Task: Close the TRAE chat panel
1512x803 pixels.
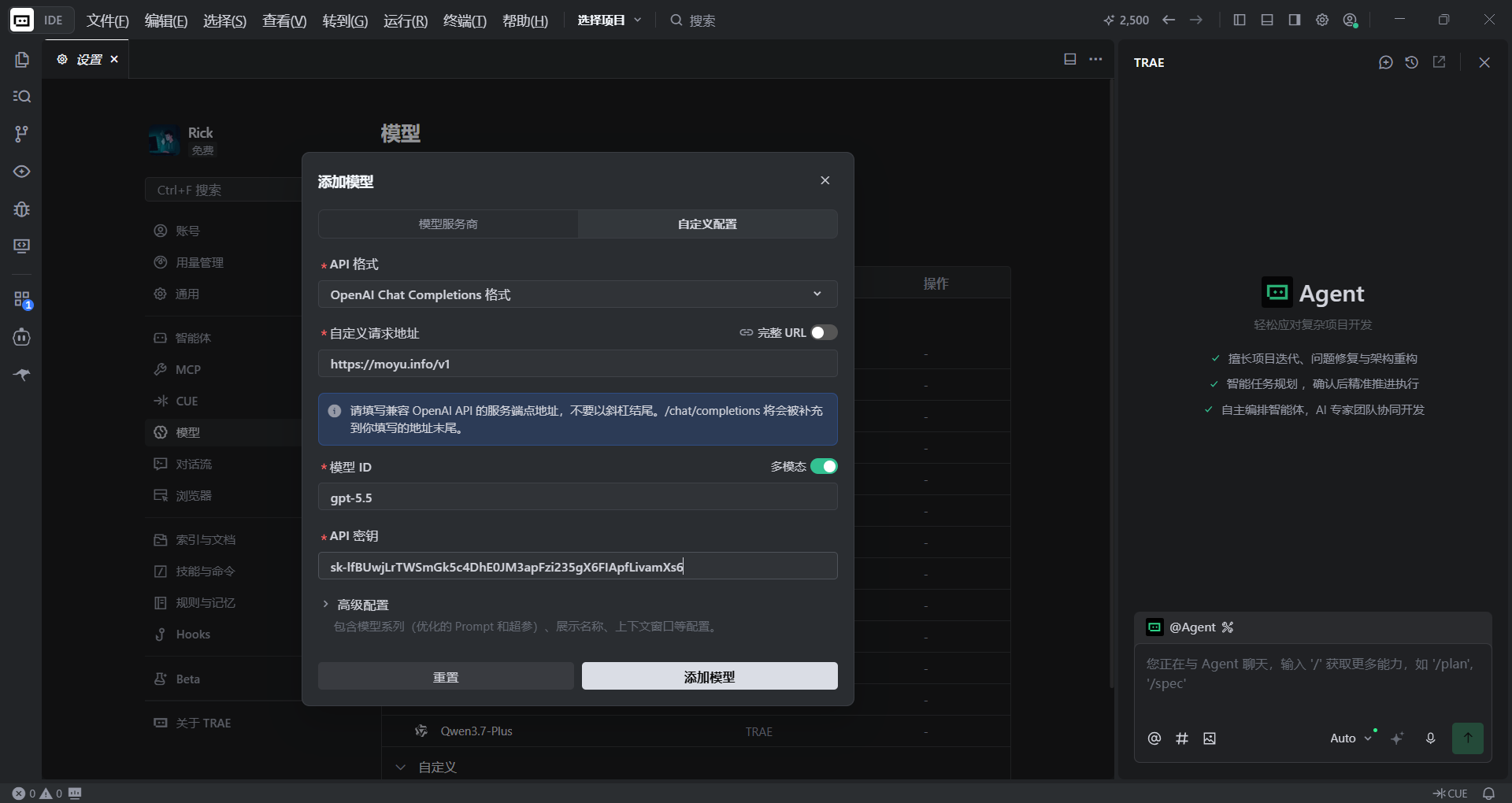Action: click(1484, 62)
